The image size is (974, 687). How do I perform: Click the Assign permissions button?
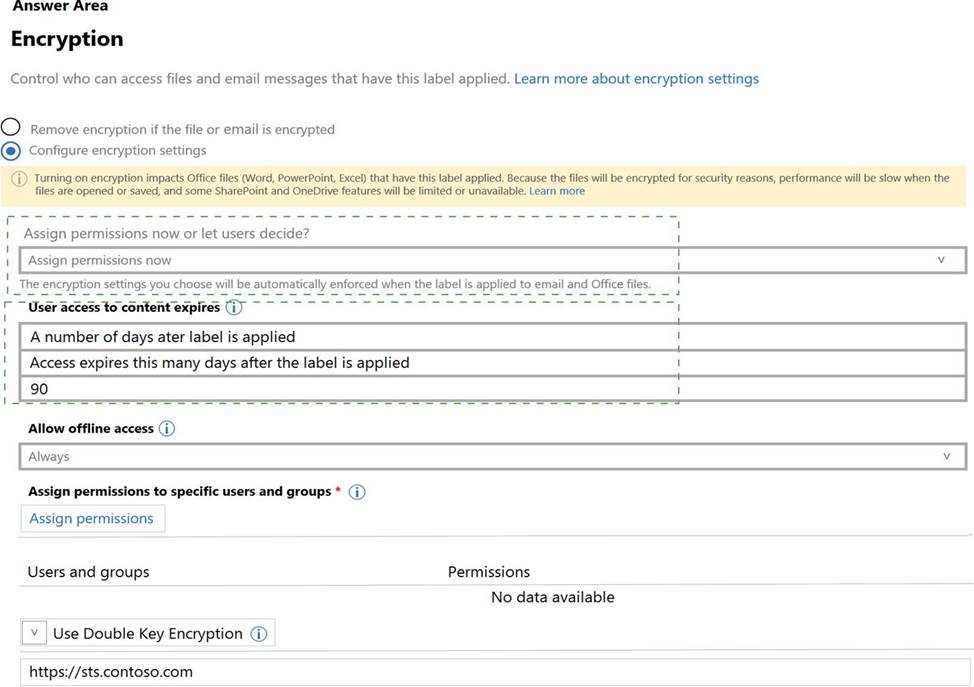coord(92,518)
